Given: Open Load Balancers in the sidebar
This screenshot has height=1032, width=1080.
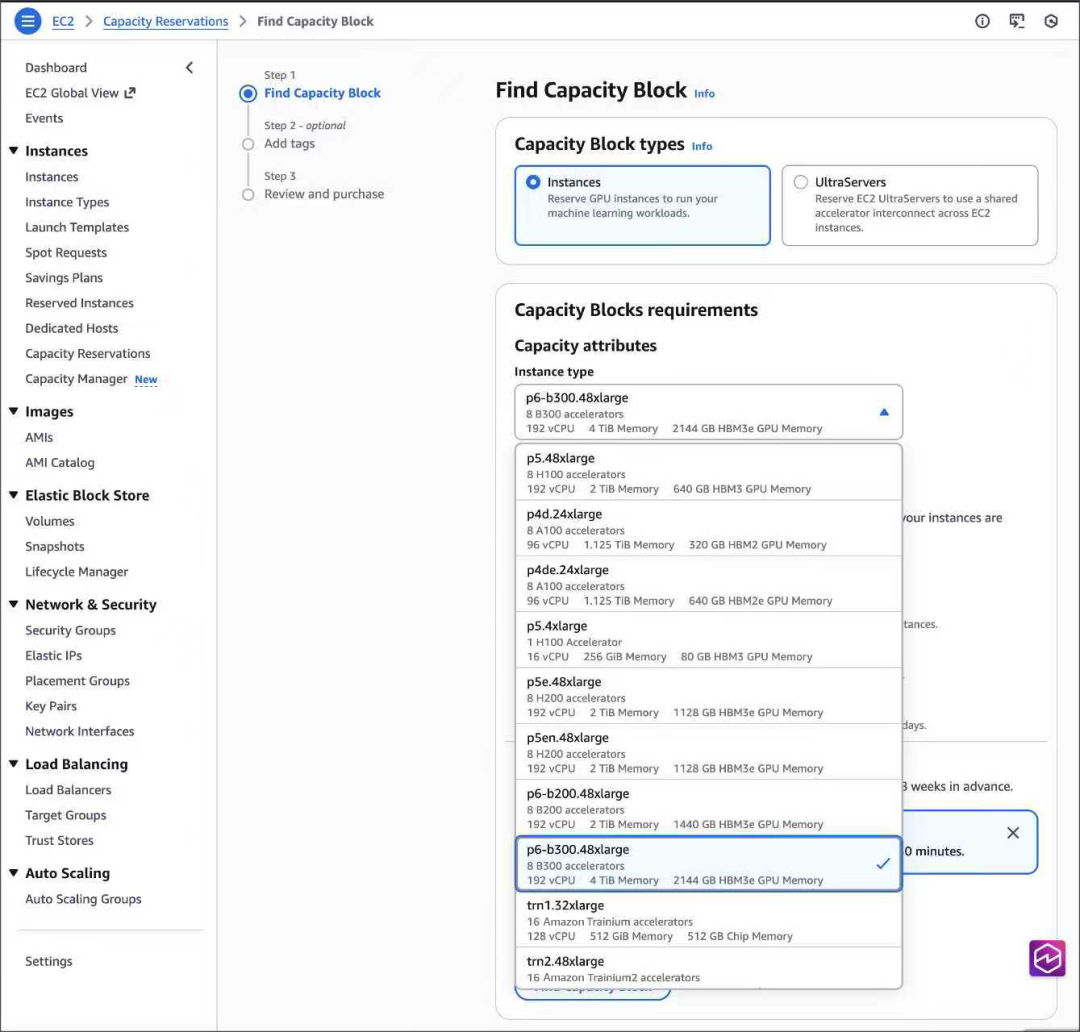Looking at the screenshot, I should click(x=68, y=790).
